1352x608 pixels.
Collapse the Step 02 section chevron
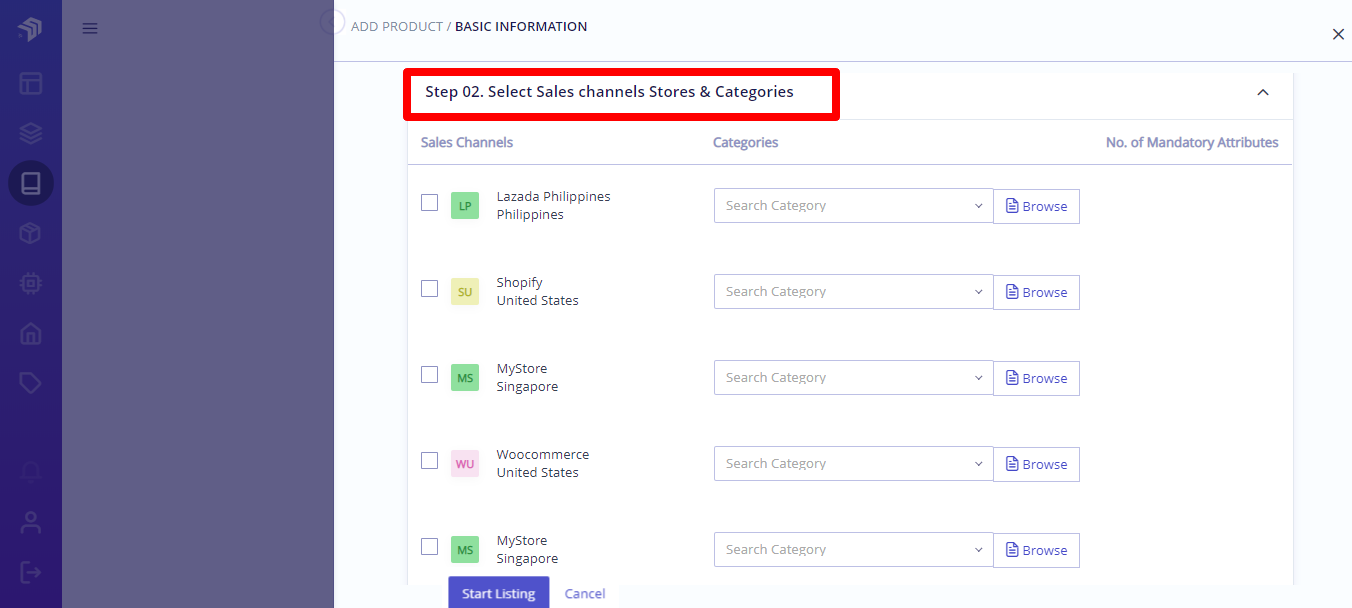point(1263,92)
